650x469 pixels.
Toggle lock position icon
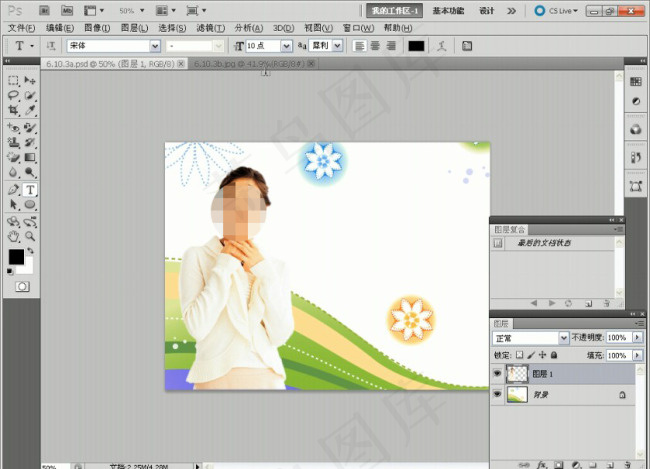(x=542, y=355)
